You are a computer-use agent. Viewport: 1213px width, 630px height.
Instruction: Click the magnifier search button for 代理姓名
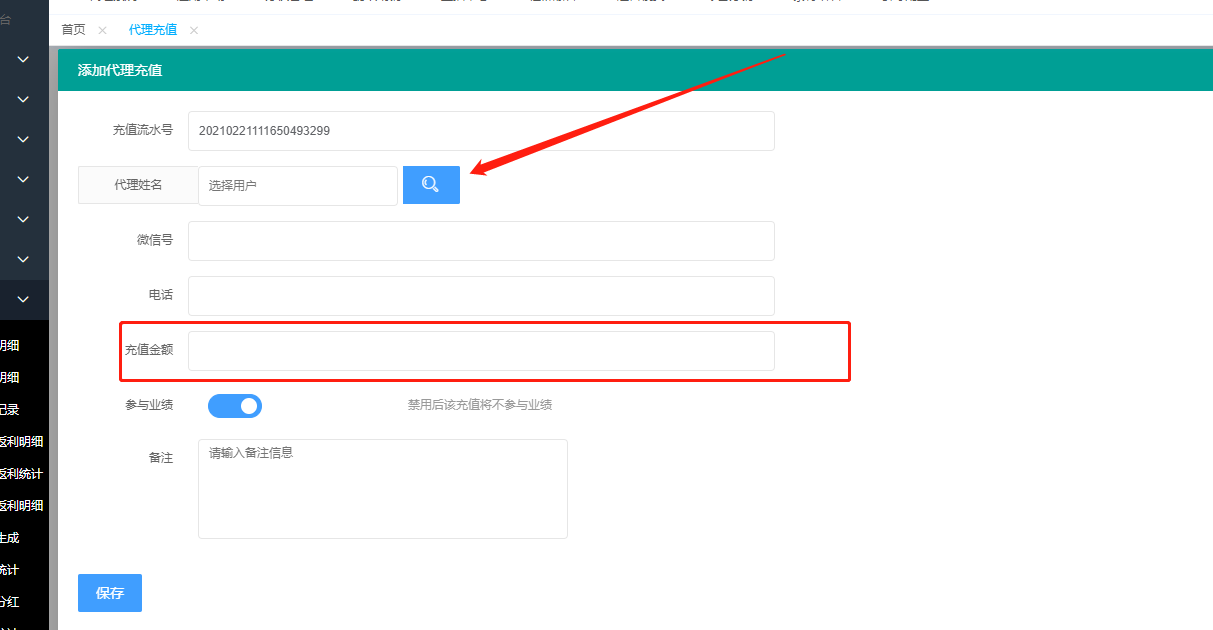(431, 185)
